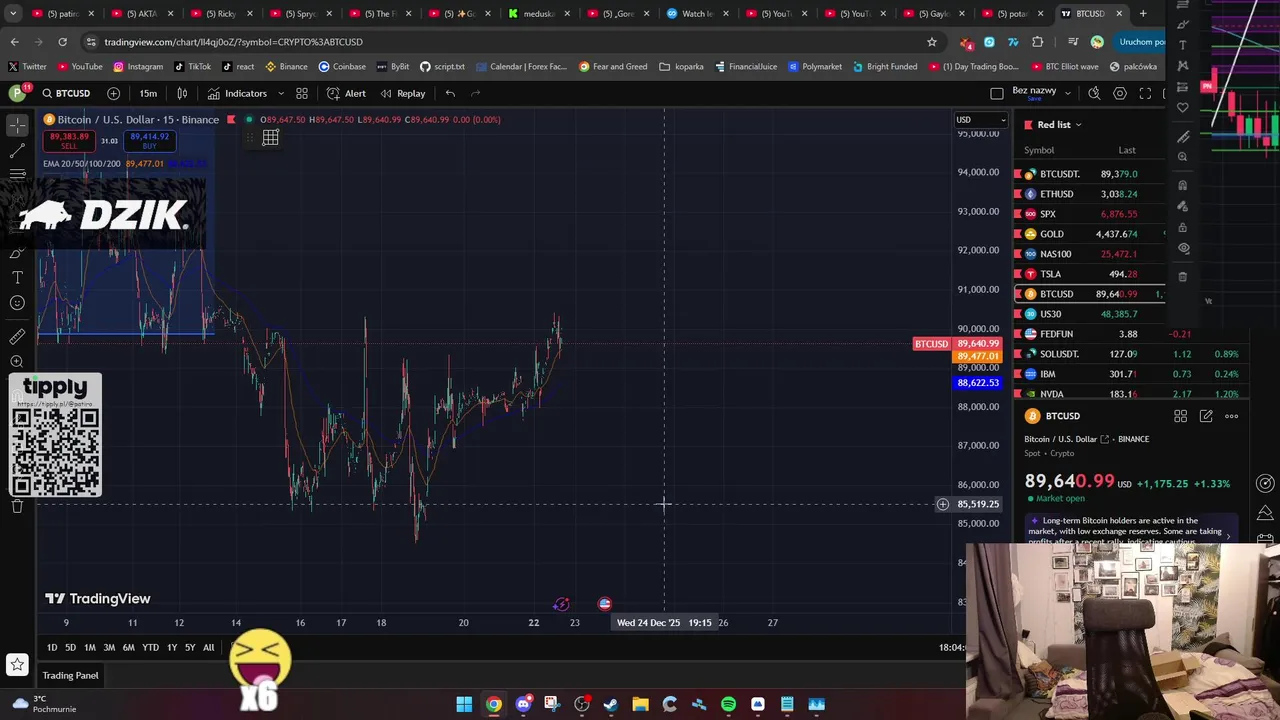Enter fullscreen chart mode
The height and width of the screenshot is (720, 1280).
tap(1145, 93)
